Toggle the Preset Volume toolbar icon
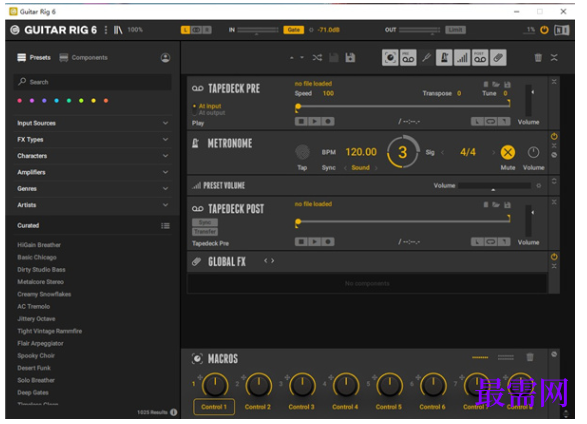Screen dimensions: 587x424 point(462,58)
